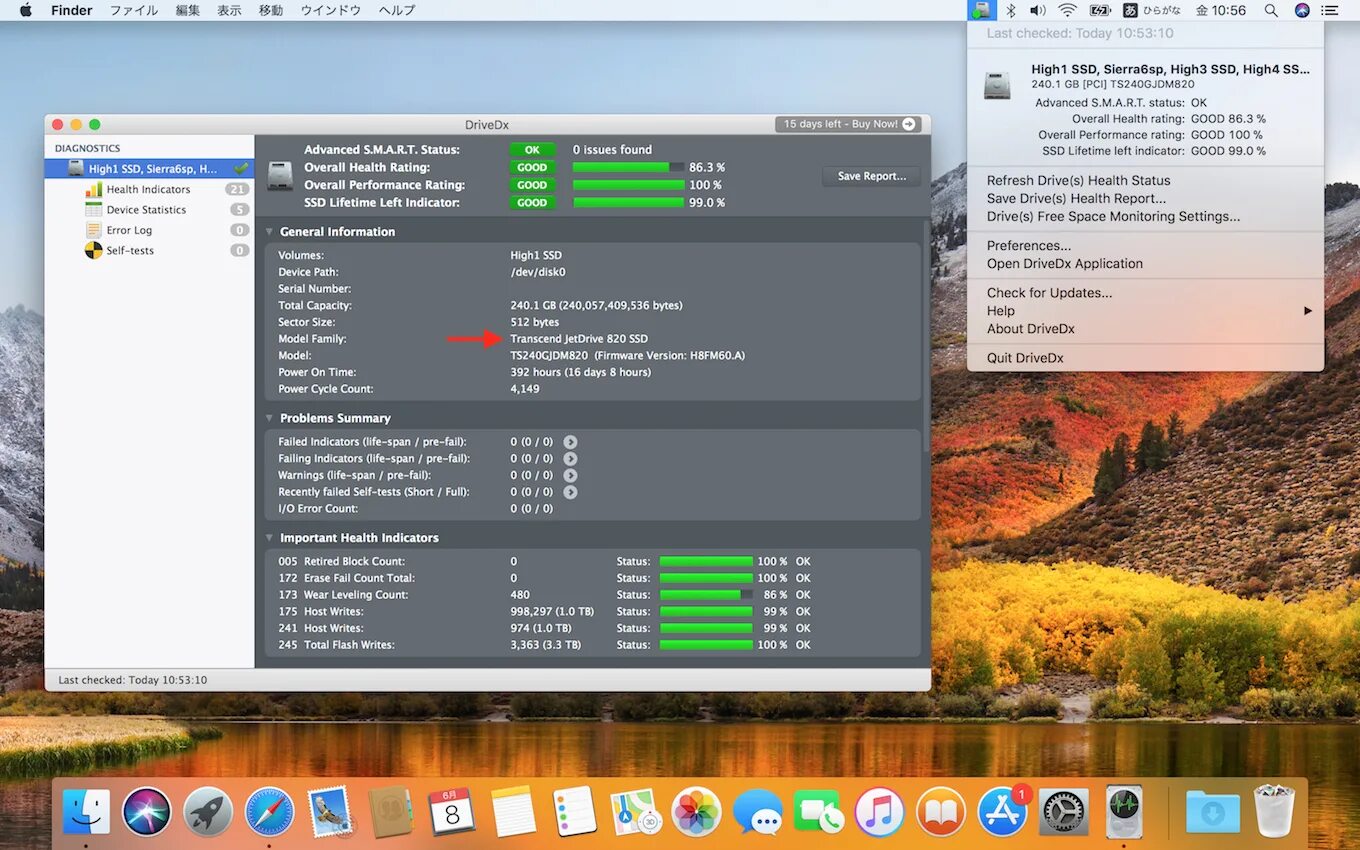Open System Preferences from the Dock

(1064, 811)
